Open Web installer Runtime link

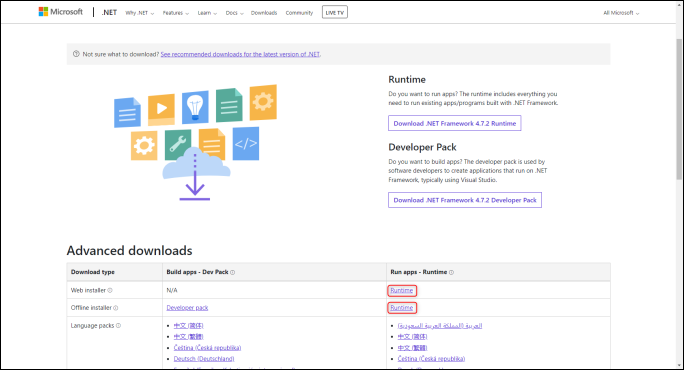click(402, 291)
